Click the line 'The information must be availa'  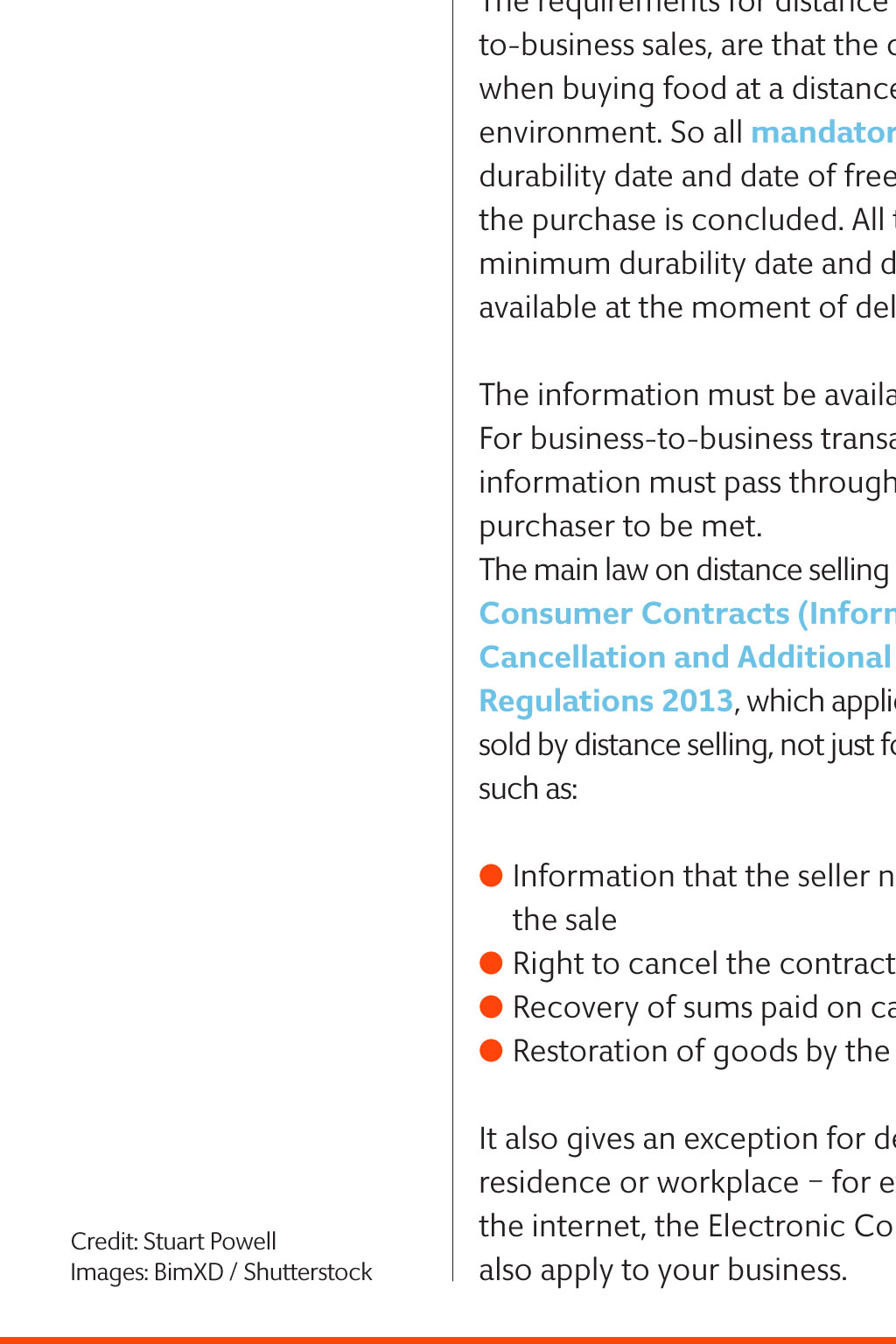pos(688,395)
